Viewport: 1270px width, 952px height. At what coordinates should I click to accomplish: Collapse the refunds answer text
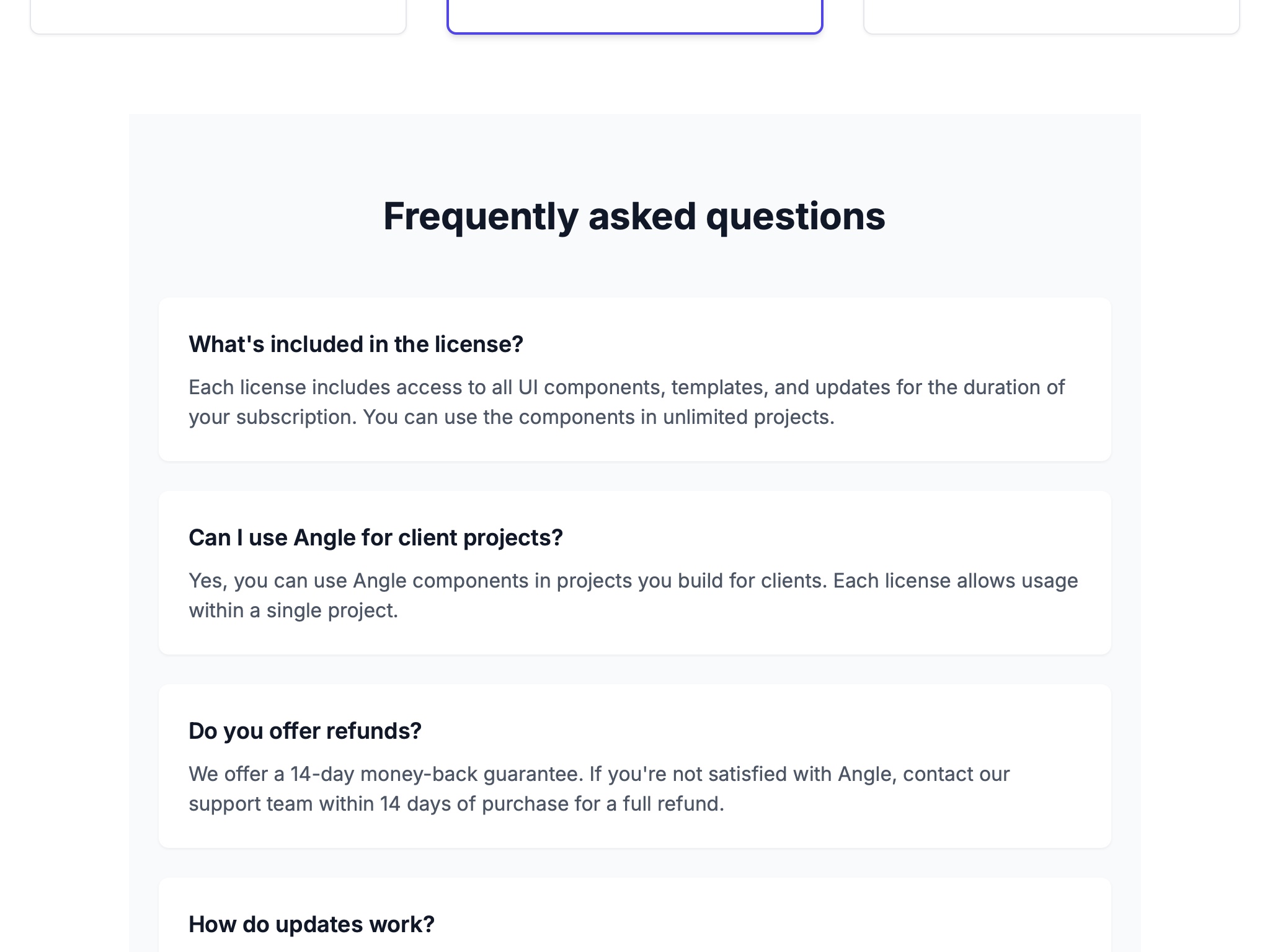pyautogui.click(x=598, y=788)
